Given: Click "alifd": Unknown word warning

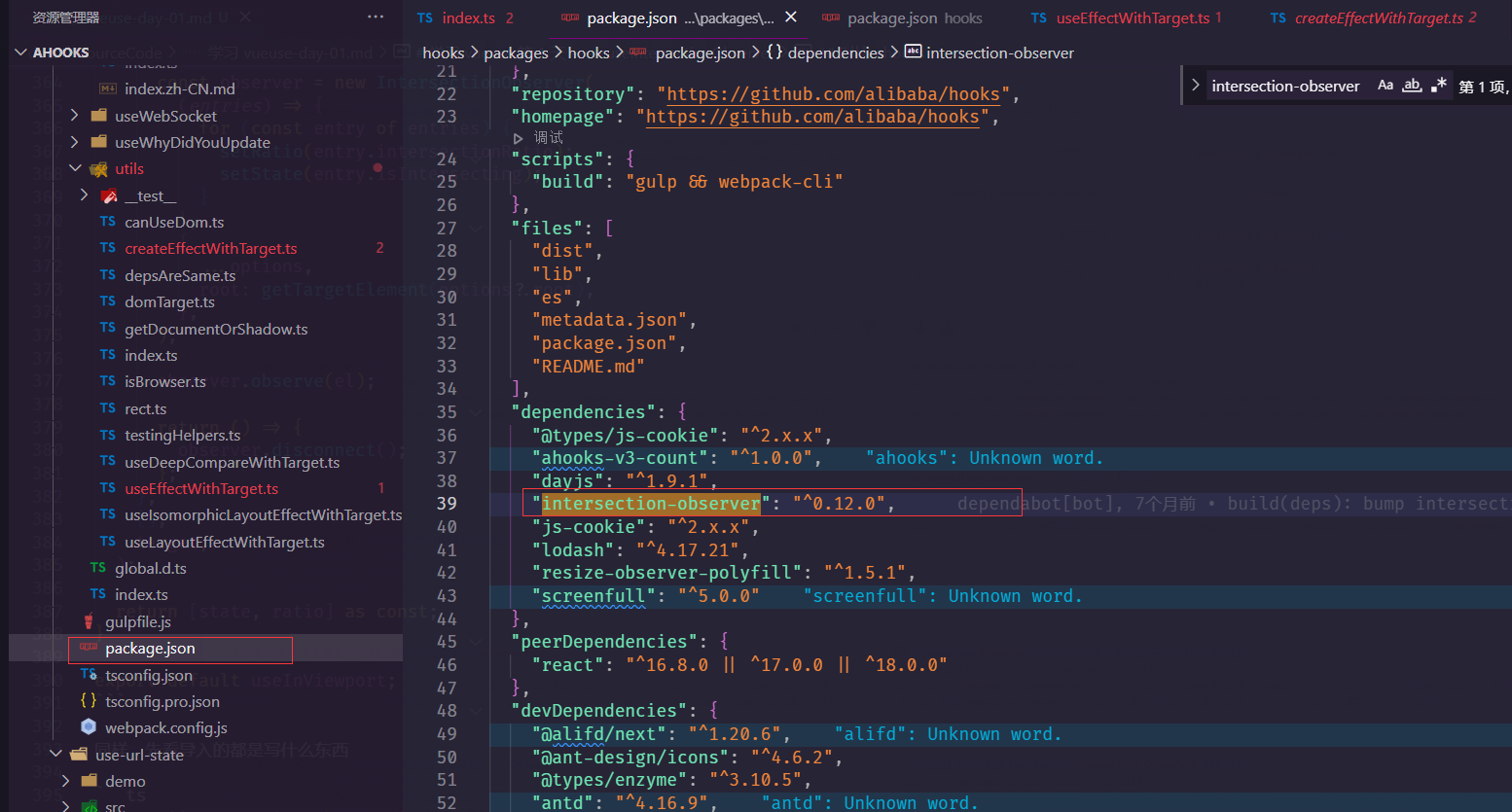Looking at the screenshot, I should click(948, 734).
